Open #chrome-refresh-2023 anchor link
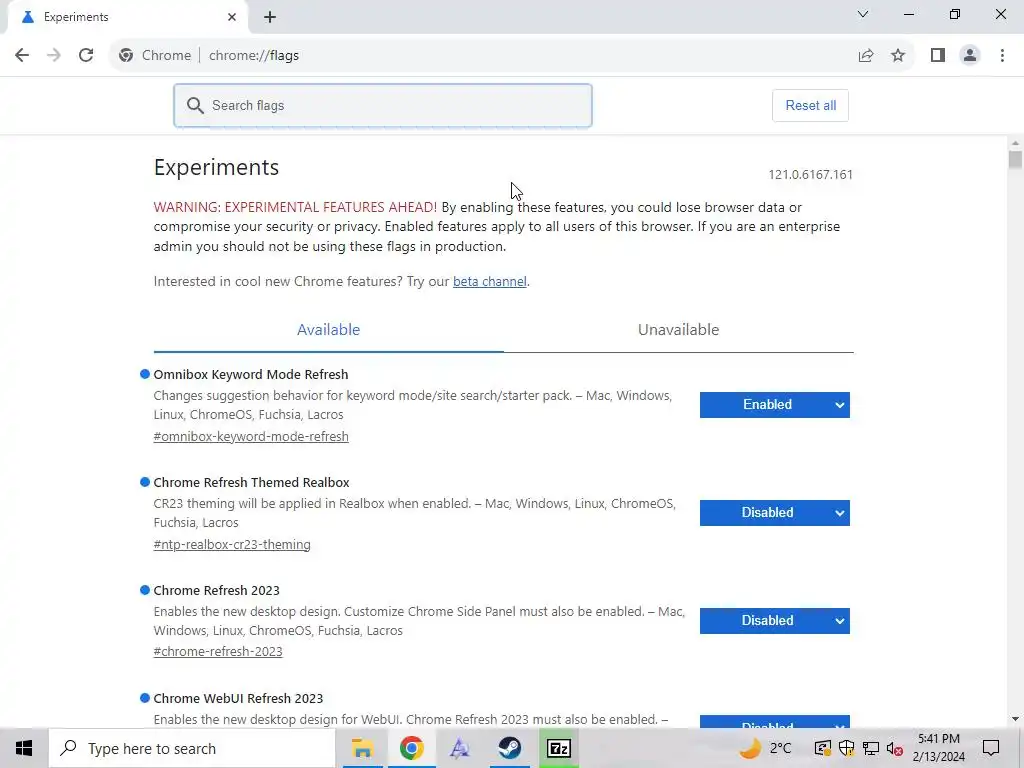Image resolution: width=1024 pixels, height=768 pixels. 218,651
